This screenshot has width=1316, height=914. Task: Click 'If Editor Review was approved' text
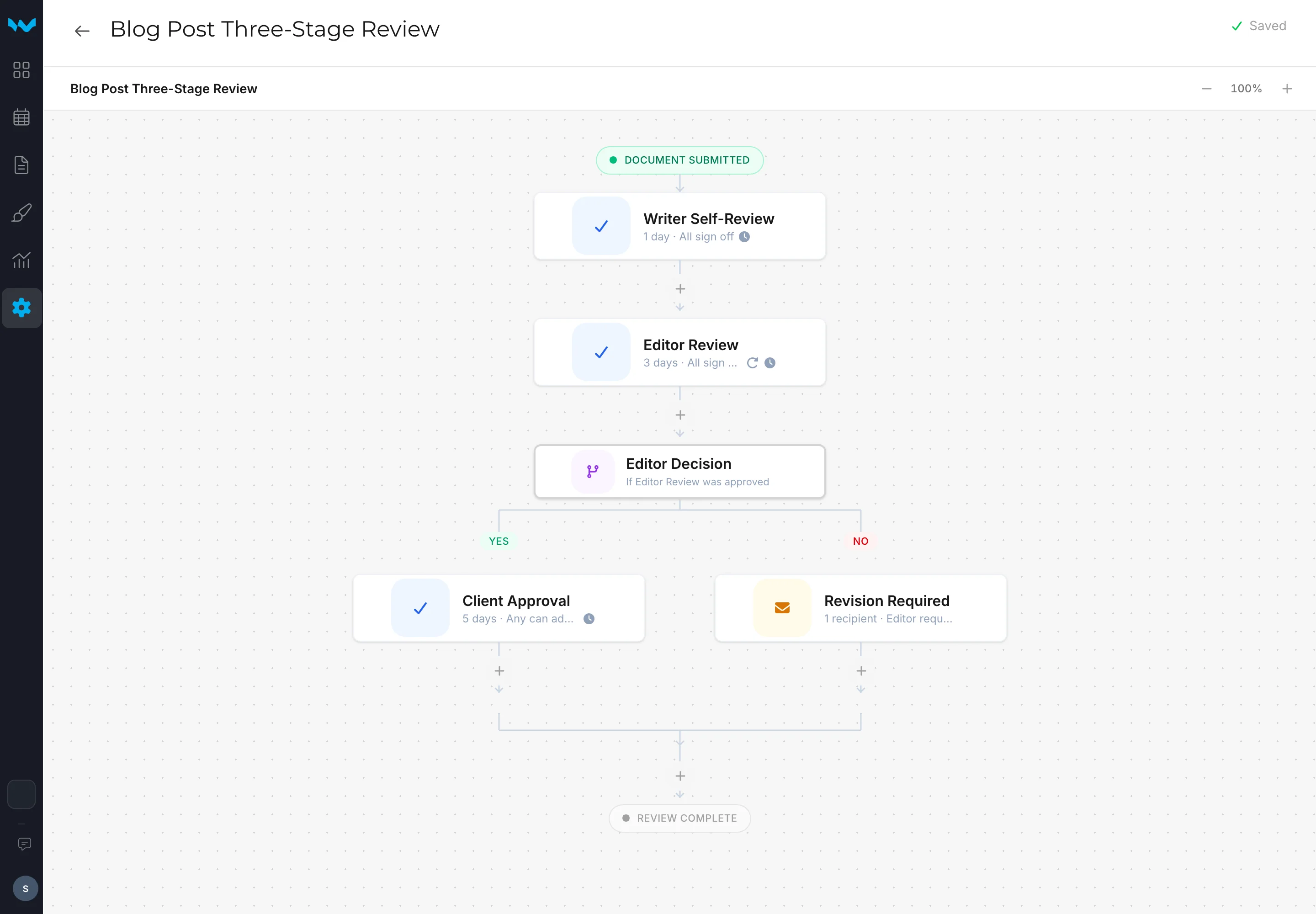(x=697, y=482)
